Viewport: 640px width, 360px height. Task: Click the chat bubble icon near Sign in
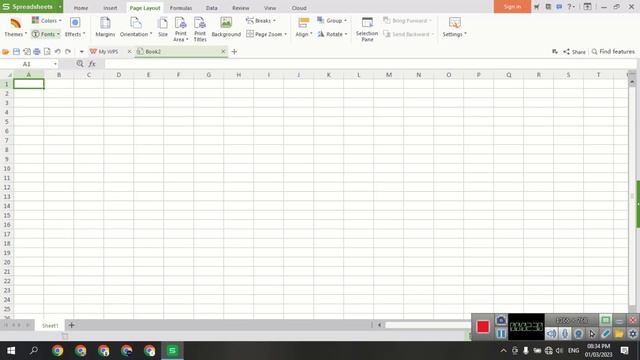[559, 7]
